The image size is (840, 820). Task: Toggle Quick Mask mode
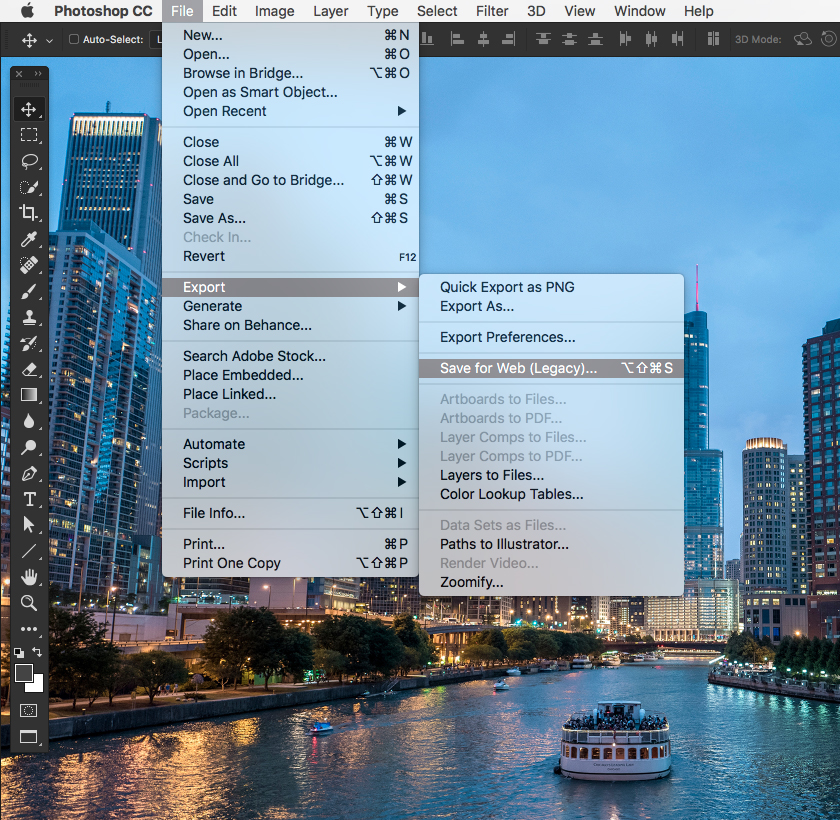tap(29, 710)
